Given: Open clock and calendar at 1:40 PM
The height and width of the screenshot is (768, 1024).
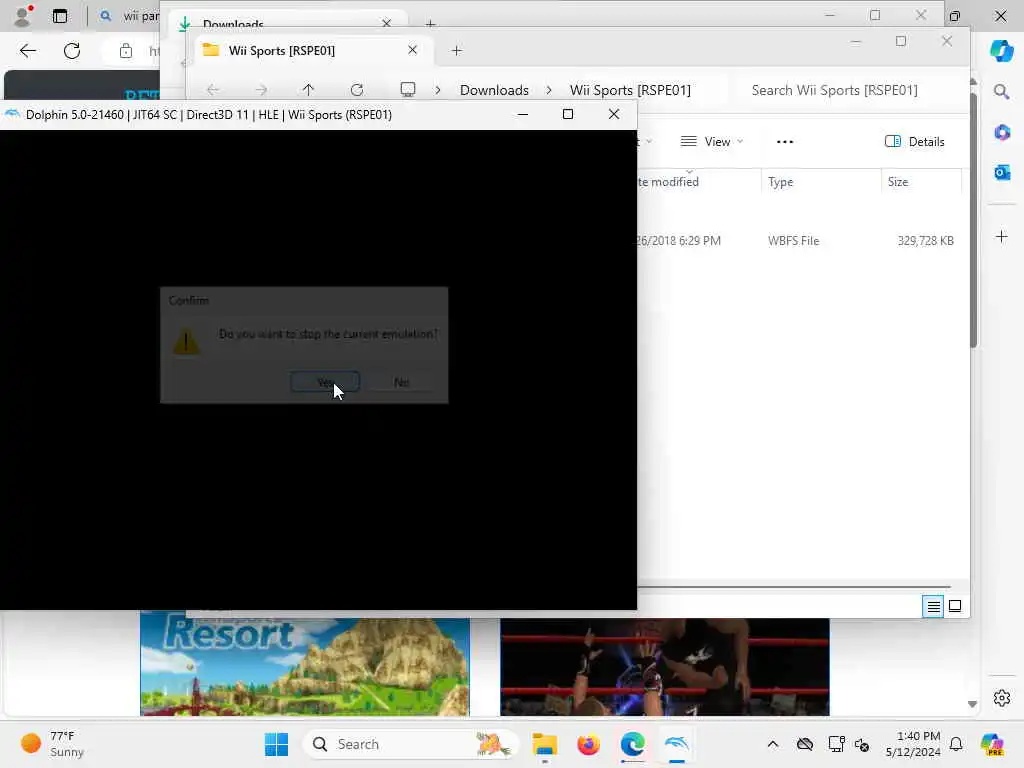Looking at the screenshot, I should [x=913, y=744].
